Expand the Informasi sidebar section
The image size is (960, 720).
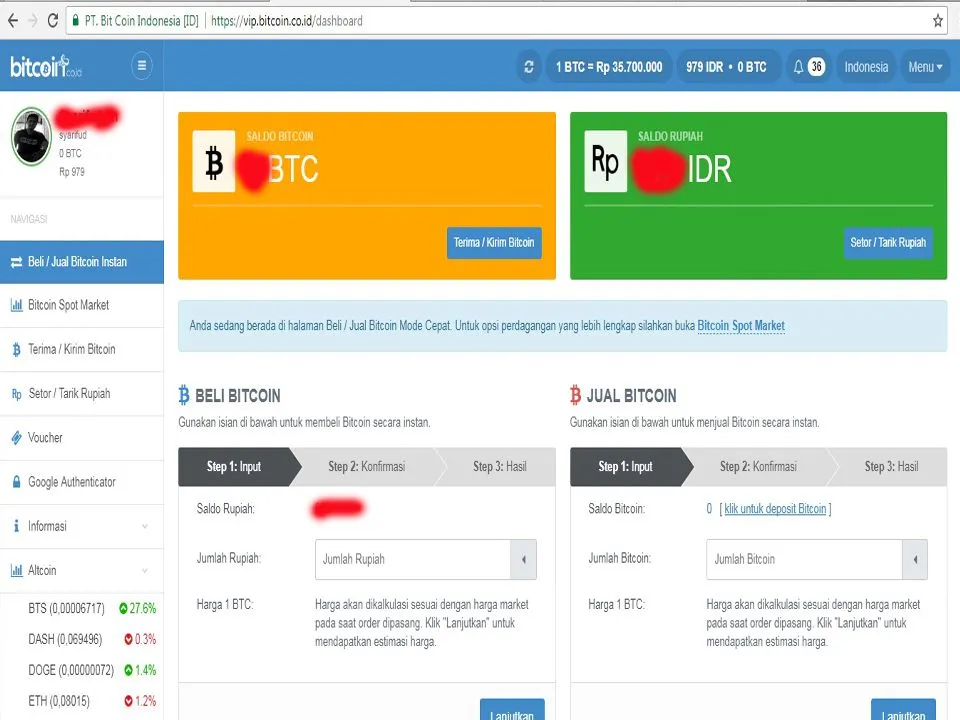click(x=81, y=526)
